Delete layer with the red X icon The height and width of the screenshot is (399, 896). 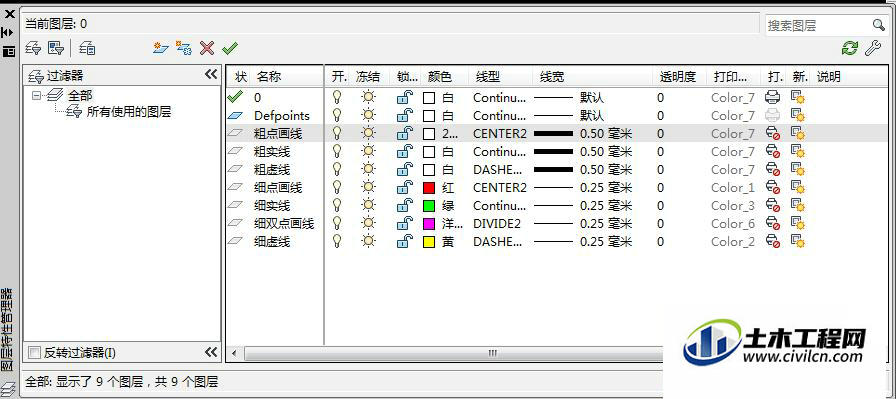207,48
